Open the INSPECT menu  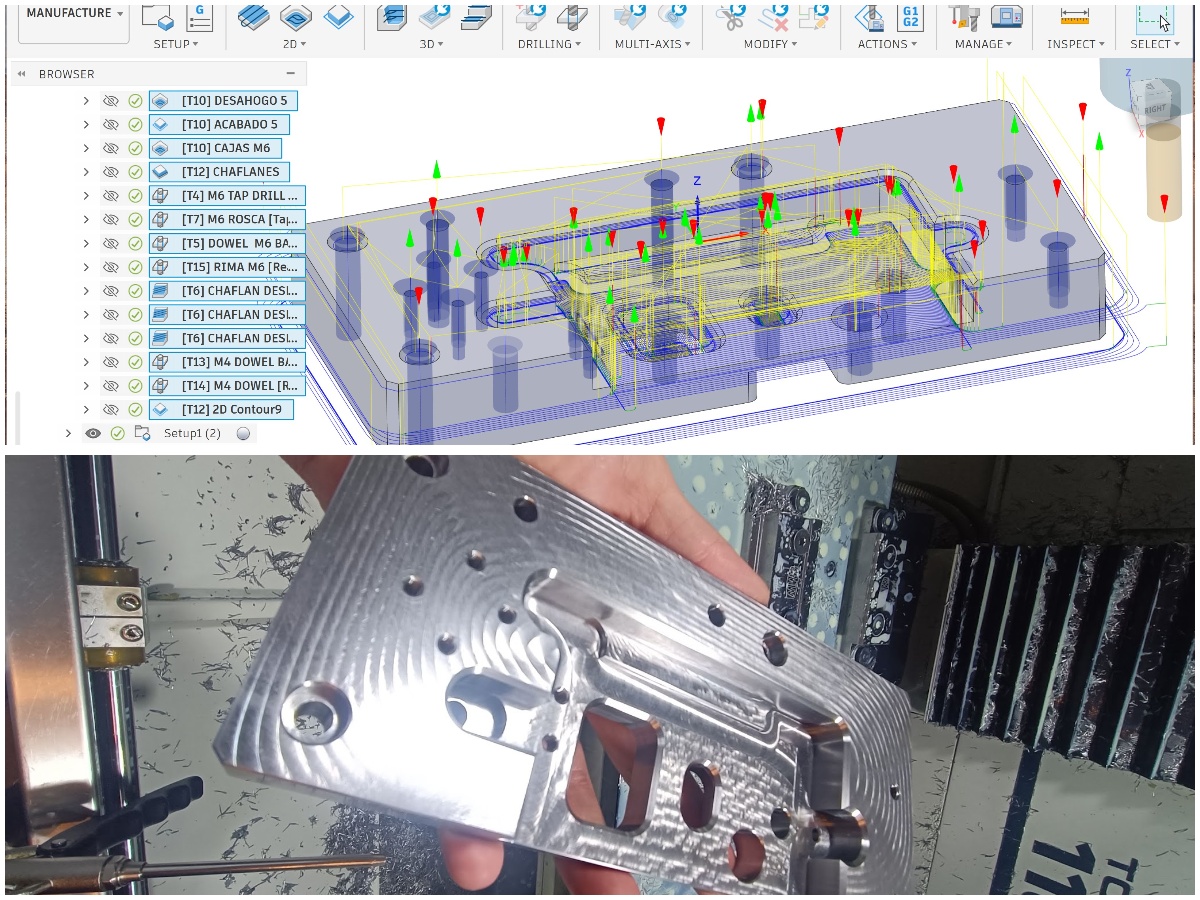(1076, 44)
